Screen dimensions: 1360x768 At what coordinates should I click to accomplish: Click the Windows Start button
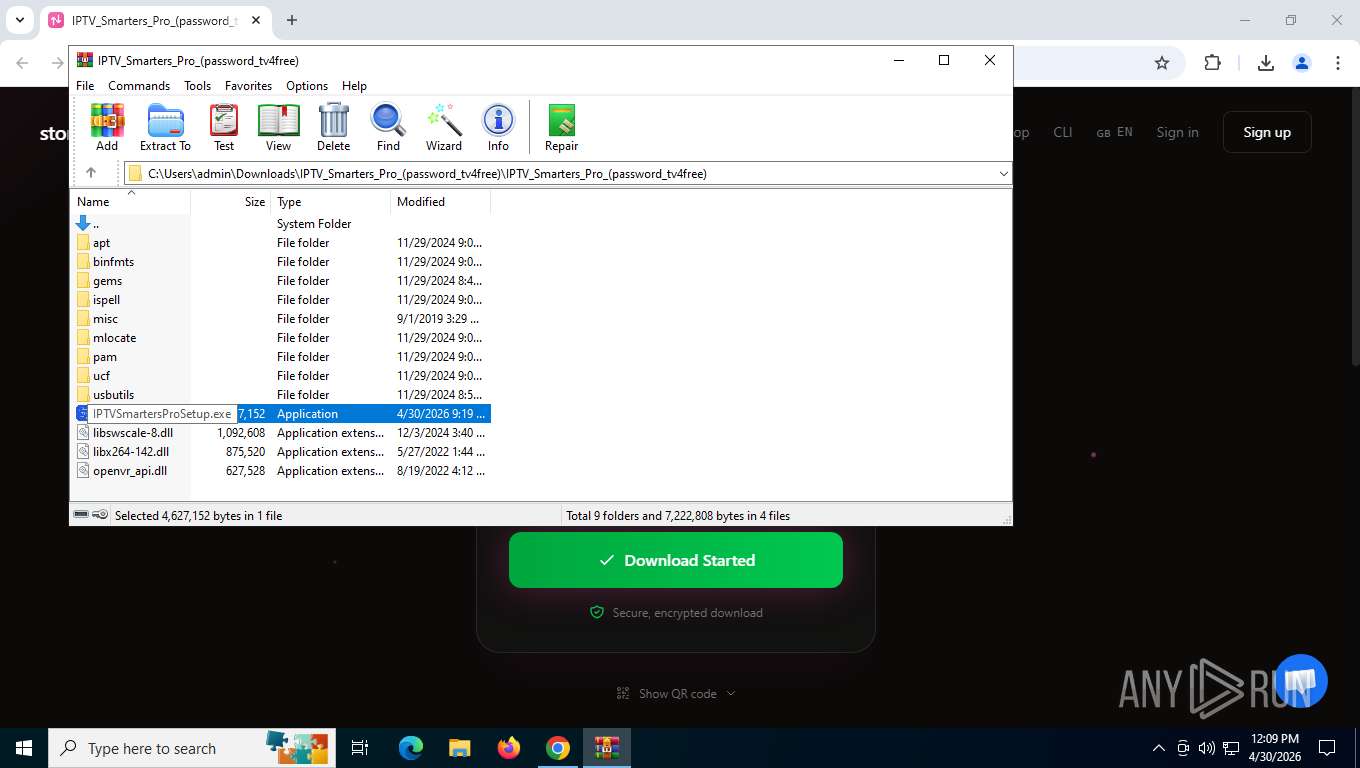pos(24,748)
